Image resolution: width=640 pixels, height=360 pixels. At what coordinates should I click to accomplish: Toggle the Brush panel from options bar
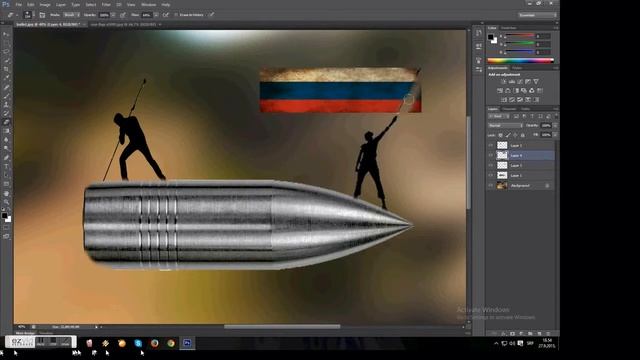pos(42,15)
